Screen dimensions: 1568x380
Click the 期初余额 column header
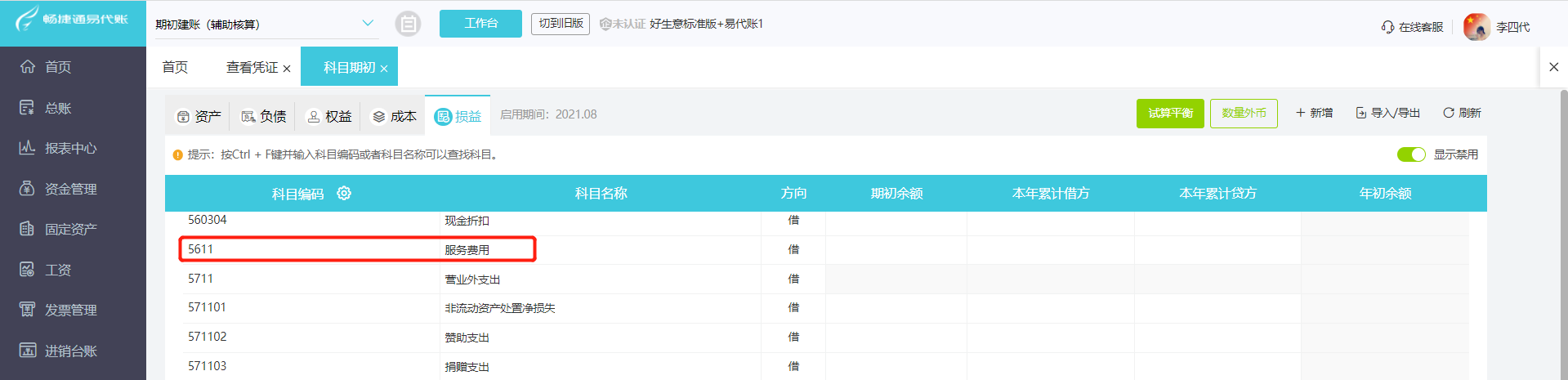point(896,194)
